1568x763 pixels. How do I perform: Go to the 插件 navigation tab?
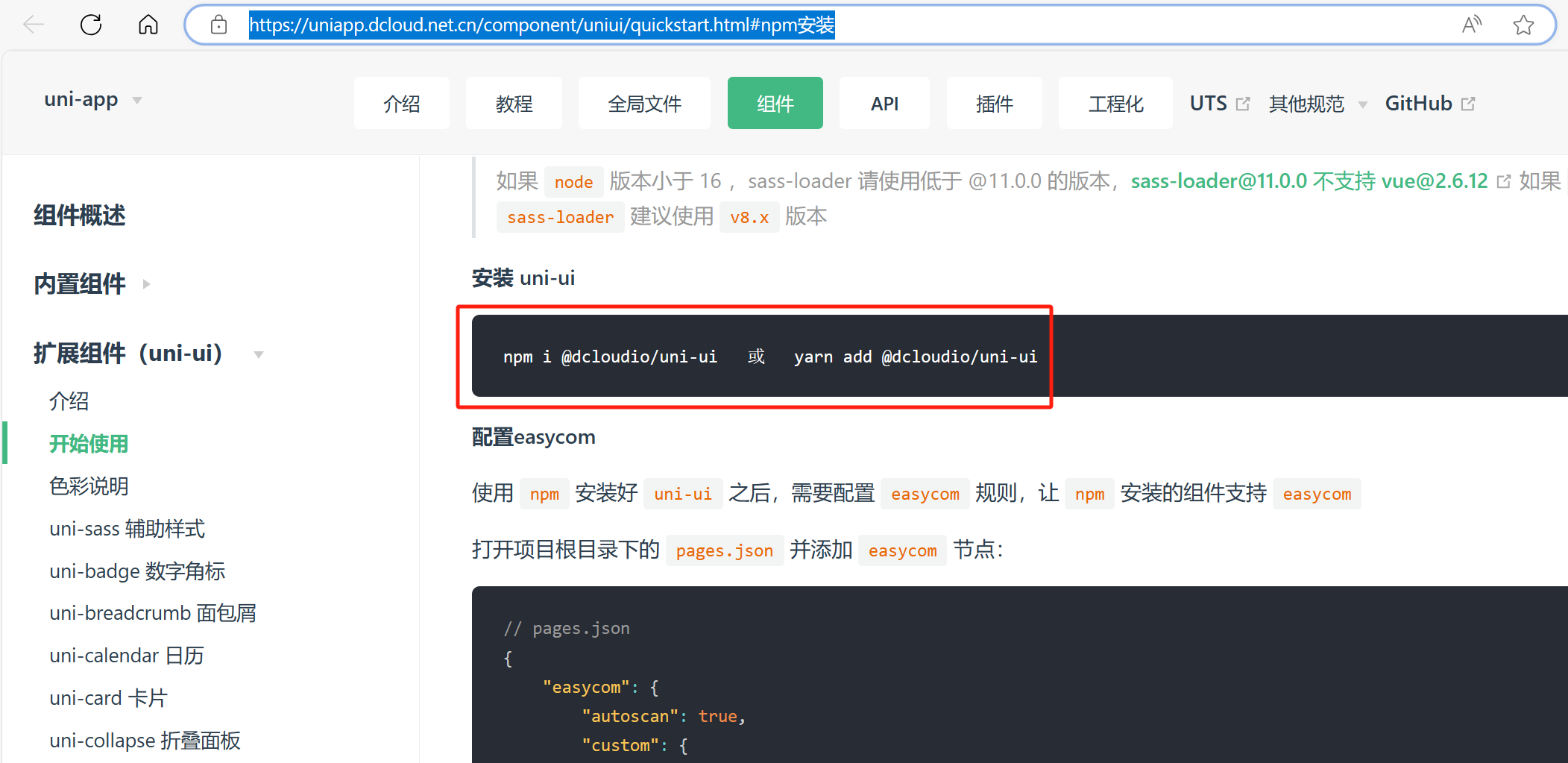(995, 103)
